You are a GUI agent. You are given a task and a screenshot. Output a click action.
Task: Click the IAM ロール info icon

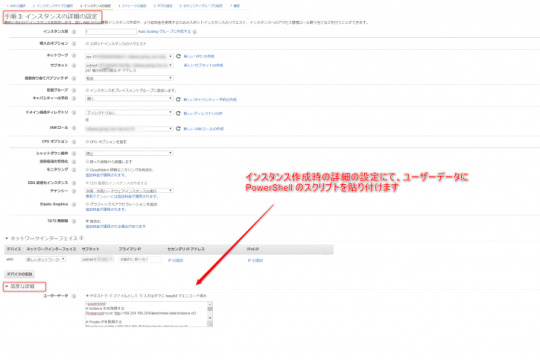[x=74, y=128]
